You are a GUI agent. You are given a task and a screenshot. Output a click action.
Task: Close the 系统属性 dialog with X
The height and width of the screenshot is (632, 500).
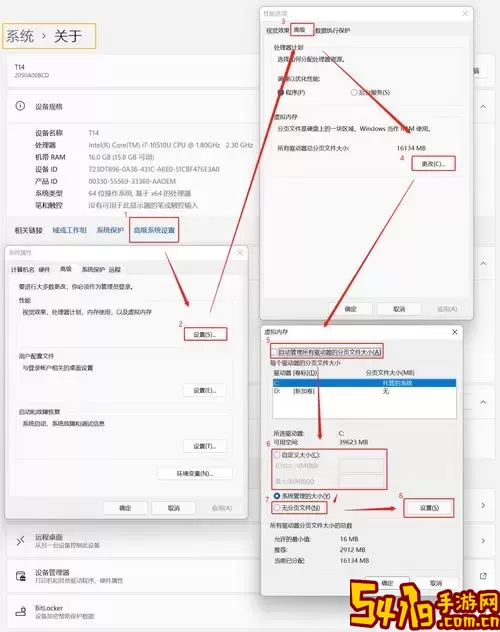[x=240, y=253]
